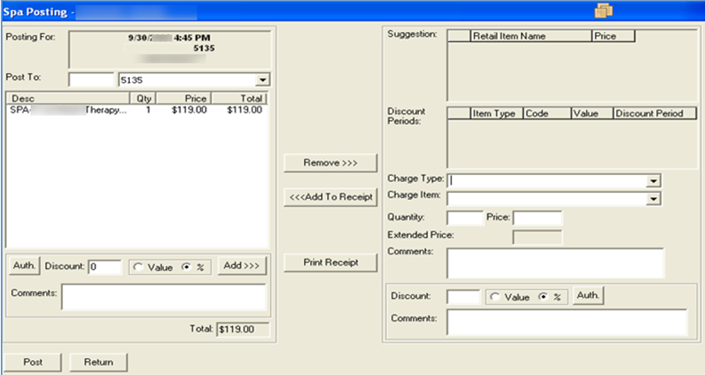Click the Quantity input field
The width and height of the screenshot is (705, 375).
coord(465,218)
